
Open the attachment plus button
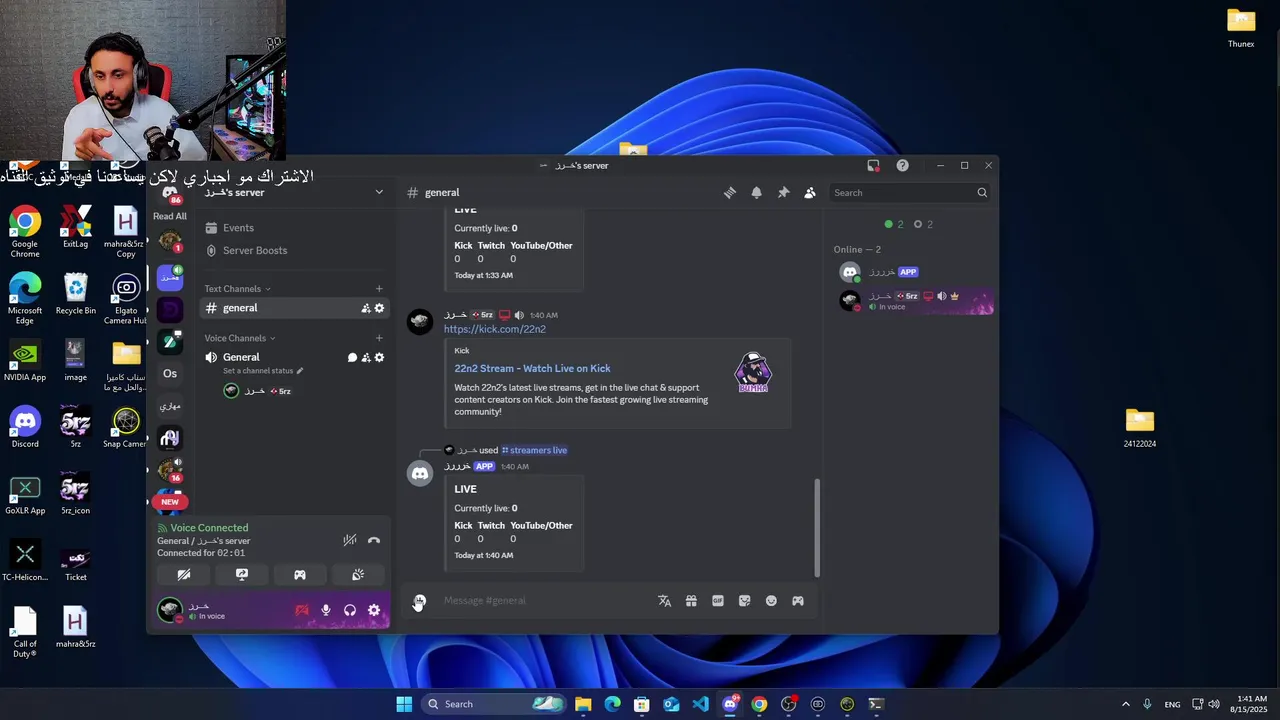[x=419, y=601]
